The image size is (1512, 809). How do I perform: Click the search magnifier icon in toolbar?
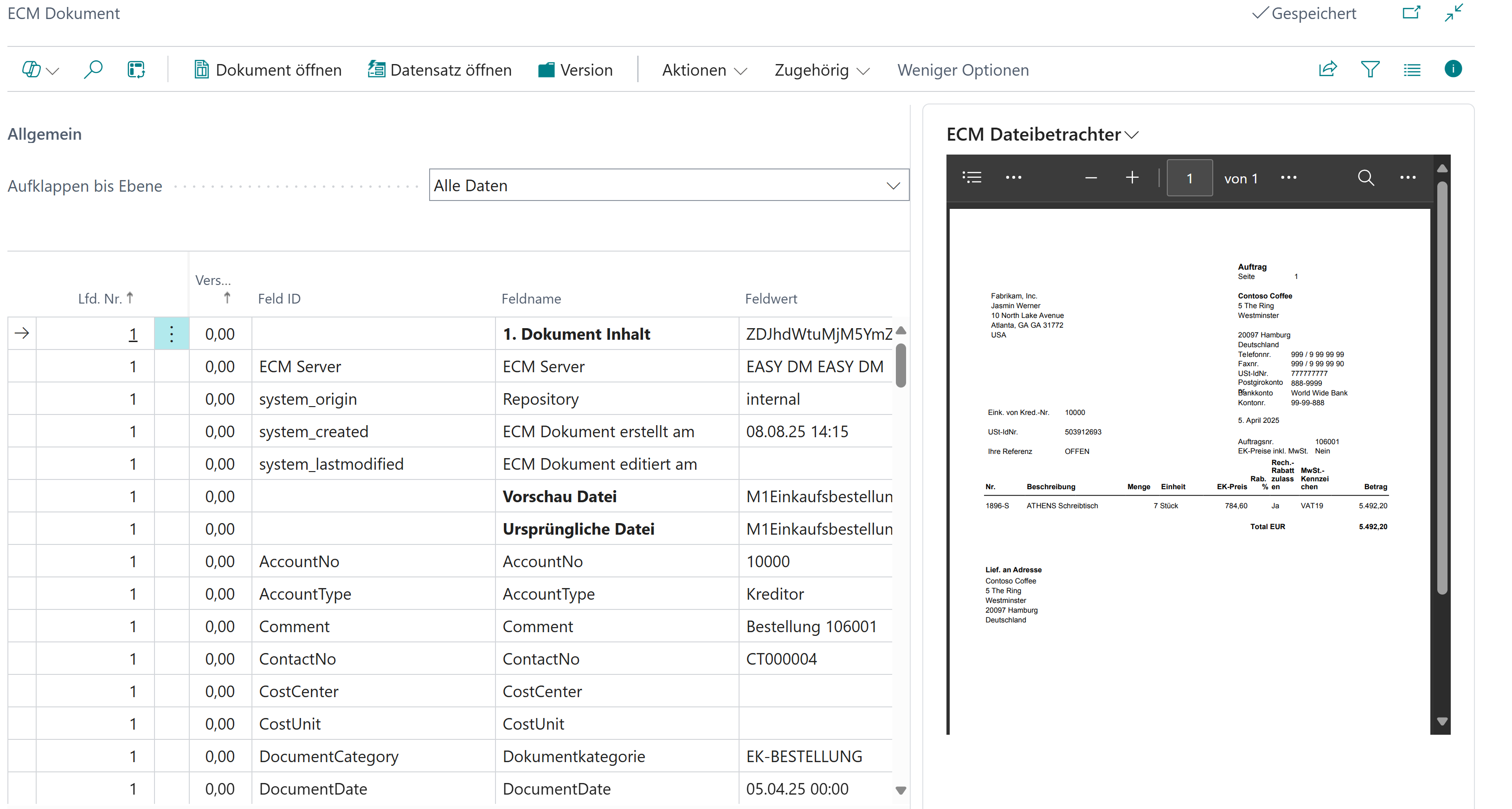coord(93,69)
